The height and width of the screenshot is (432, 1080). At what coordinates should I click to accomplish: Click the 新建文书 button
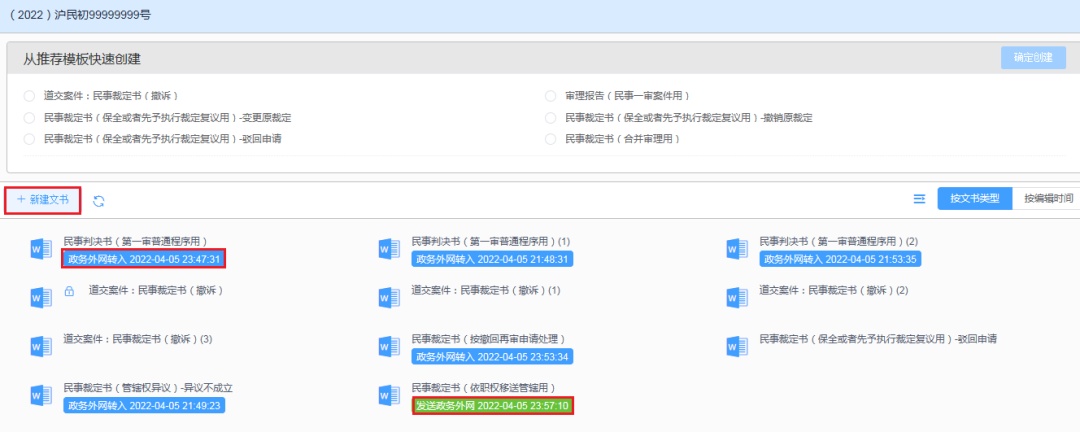pos(43,200)
